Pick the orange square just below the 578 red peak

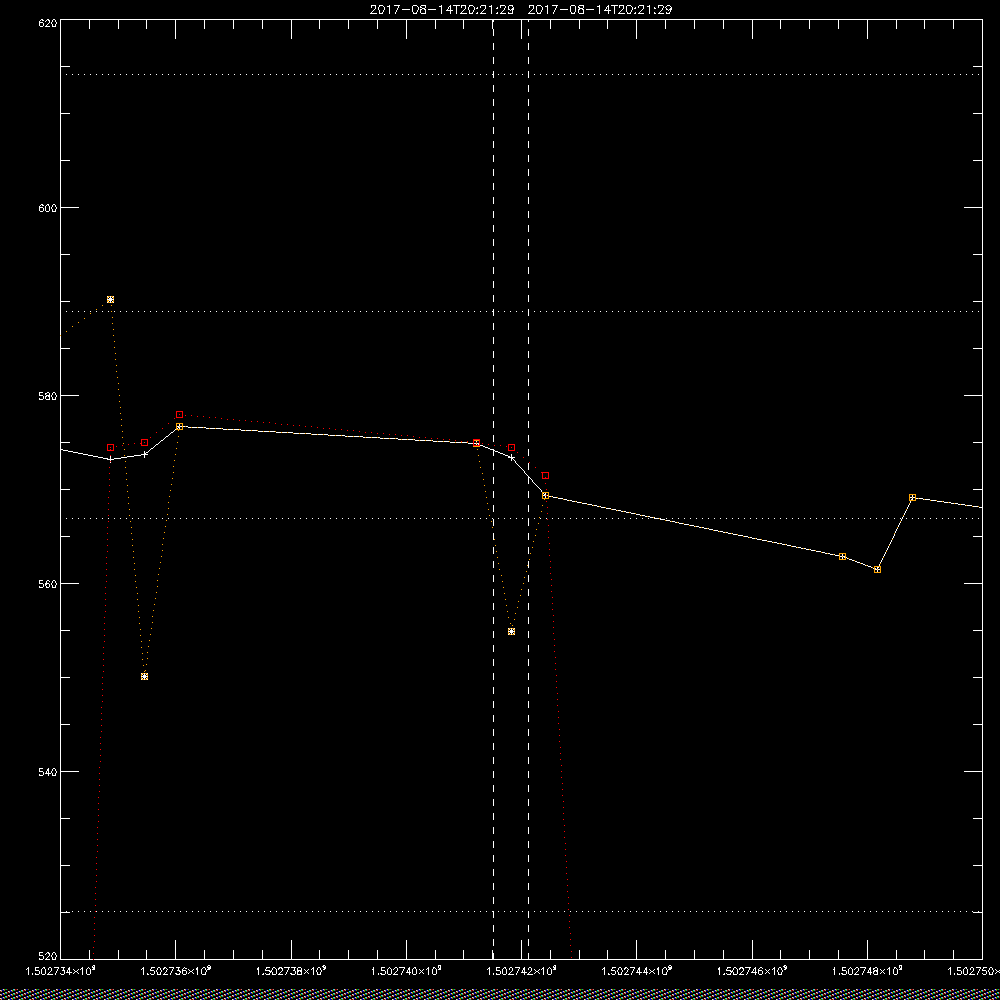180,427
